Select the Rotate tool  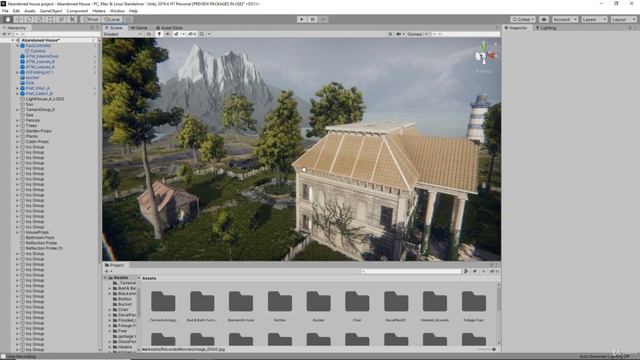(29, 19)
